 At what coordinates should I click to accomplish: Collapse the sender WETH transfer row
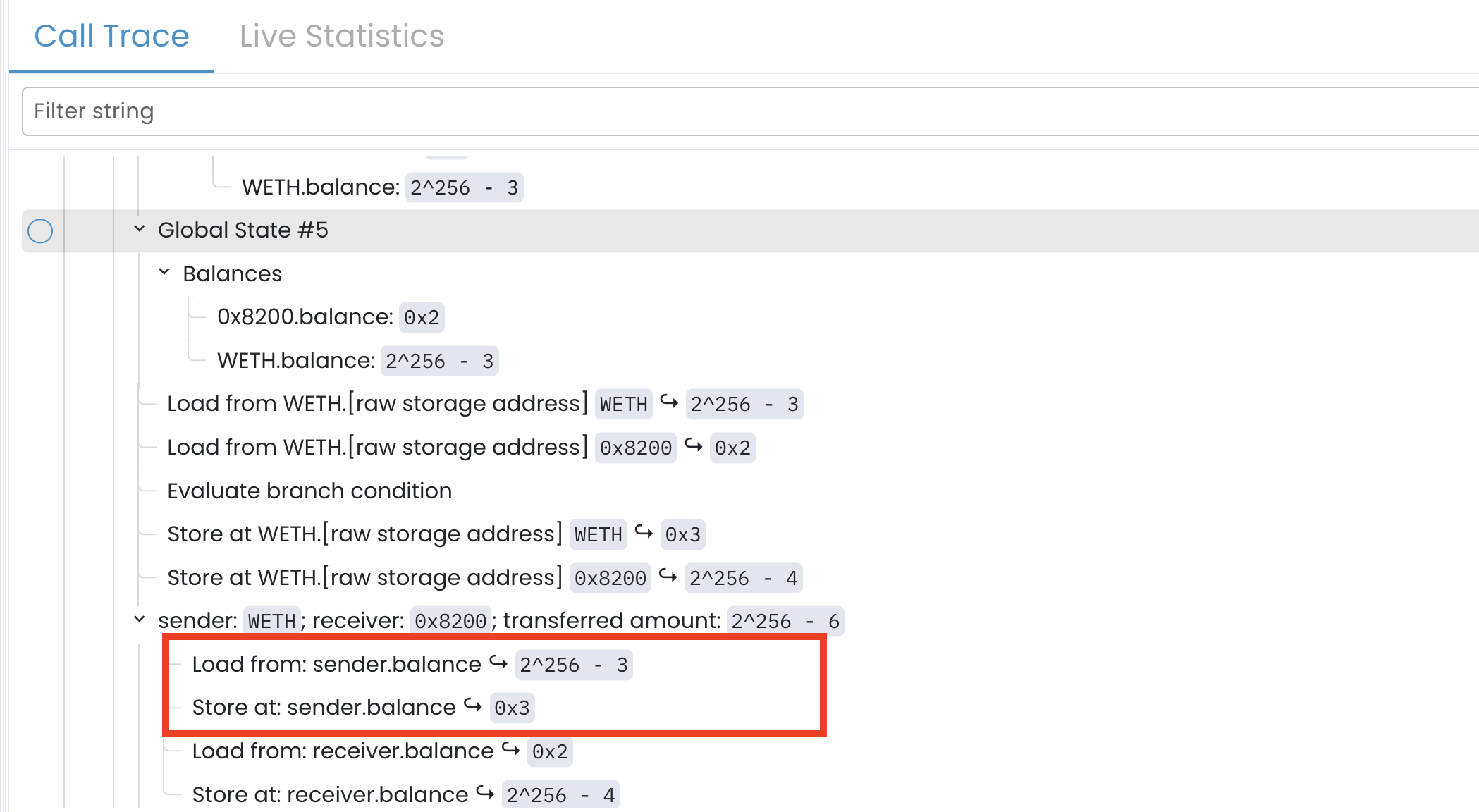coord(140,620)
